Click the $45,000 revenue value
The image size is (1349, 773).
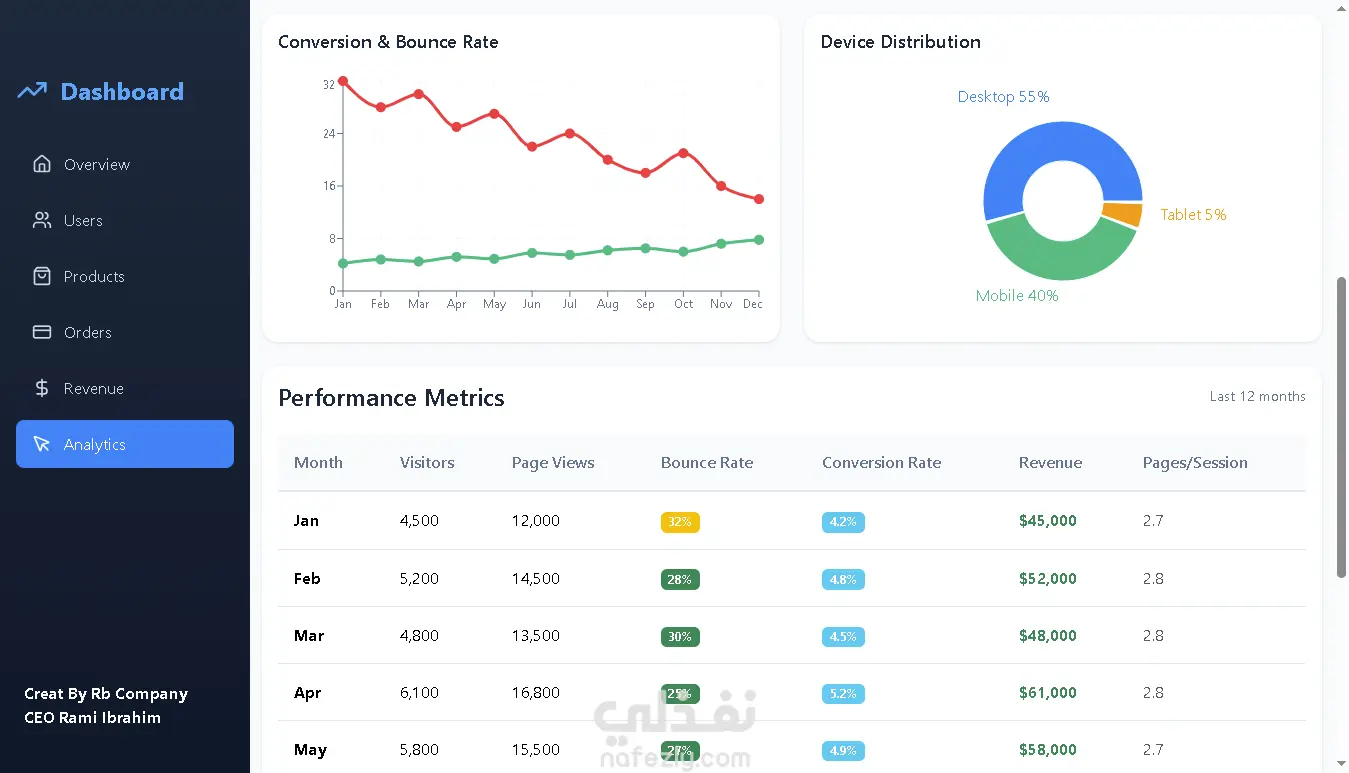point(1048,521)
